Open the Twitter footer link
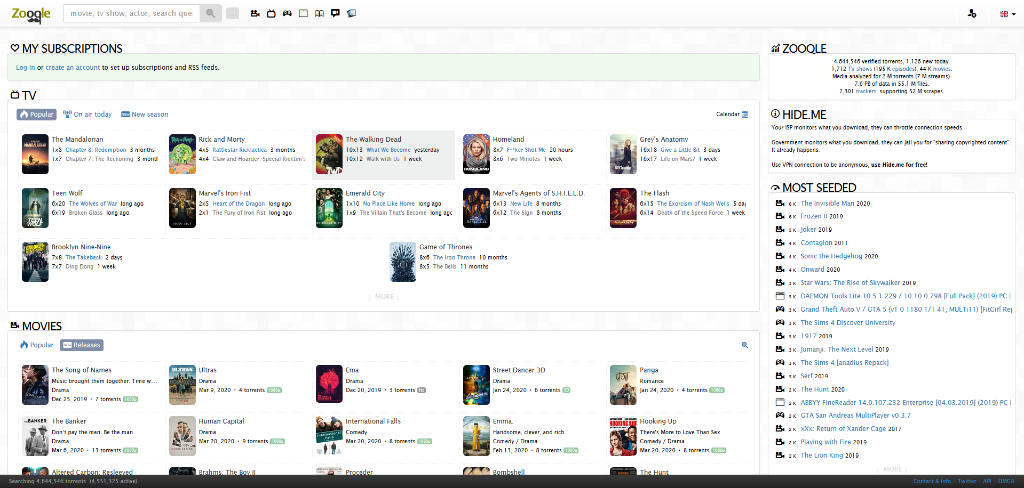 pos(967,481)
